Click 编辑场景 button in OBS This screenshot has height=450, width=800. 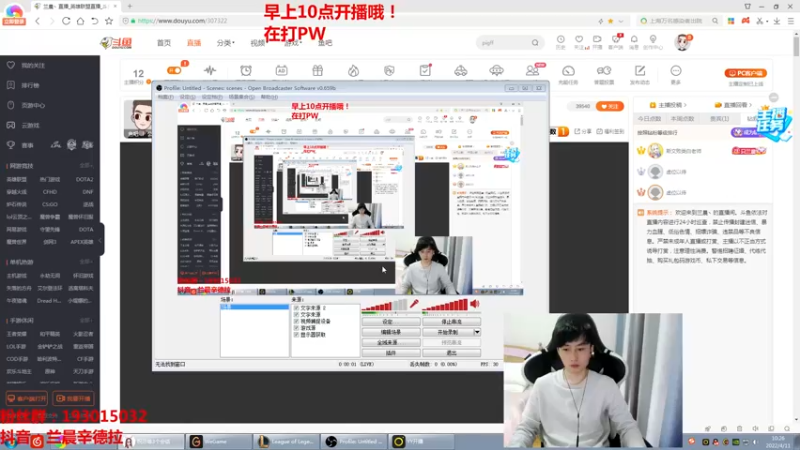(391, 332)
